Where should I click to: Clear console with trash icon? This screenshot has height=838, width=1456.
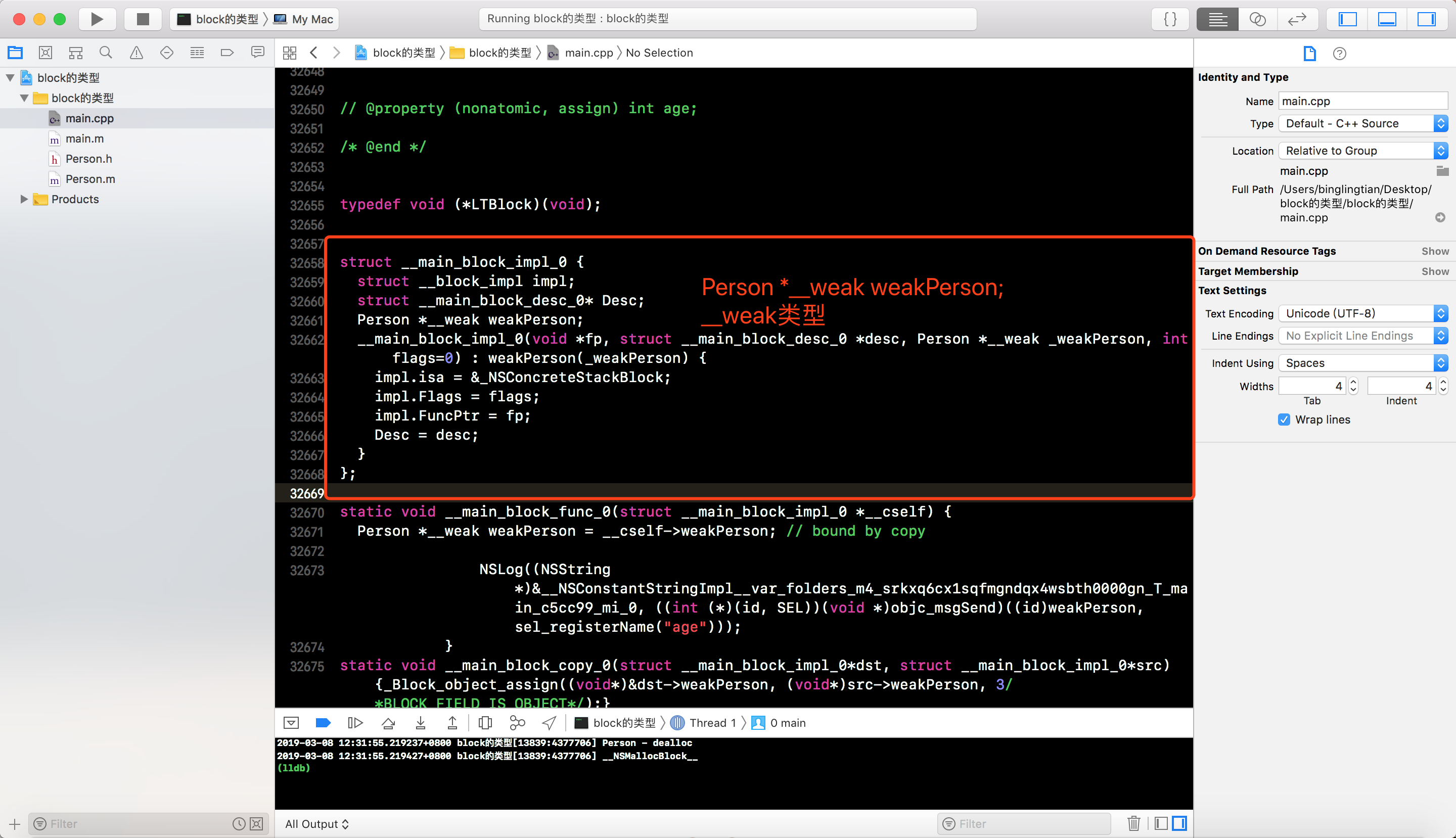1133,824
